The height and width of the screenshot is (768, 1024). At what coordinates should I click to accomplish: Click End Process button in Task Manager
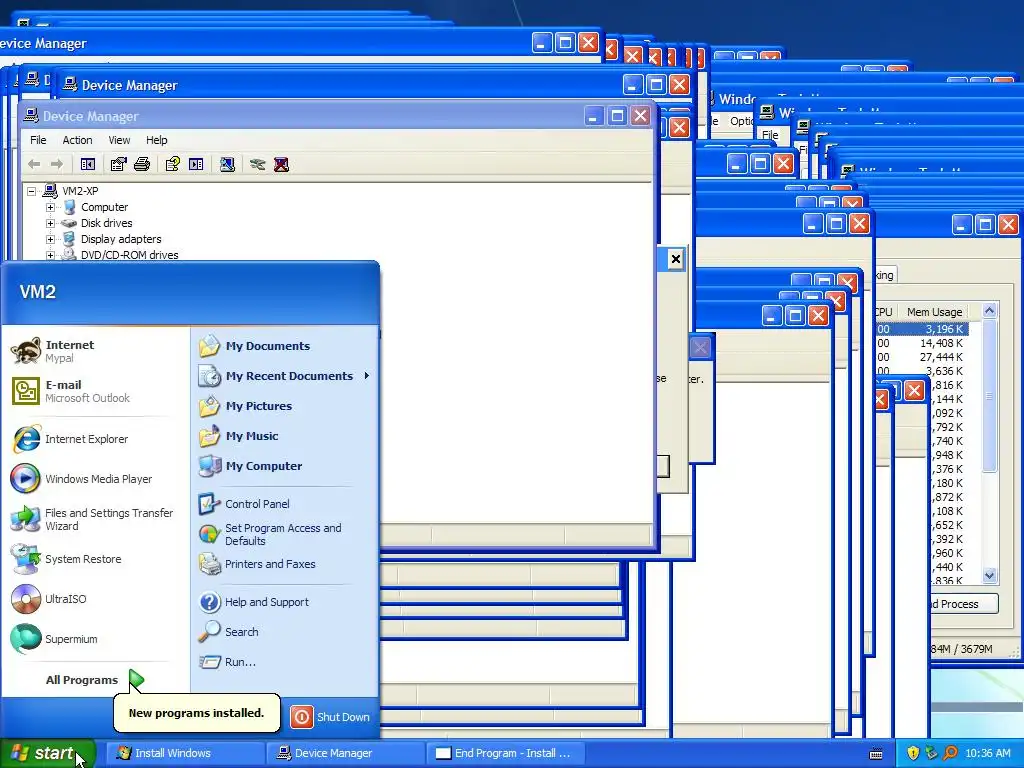(x=963, y=604)
